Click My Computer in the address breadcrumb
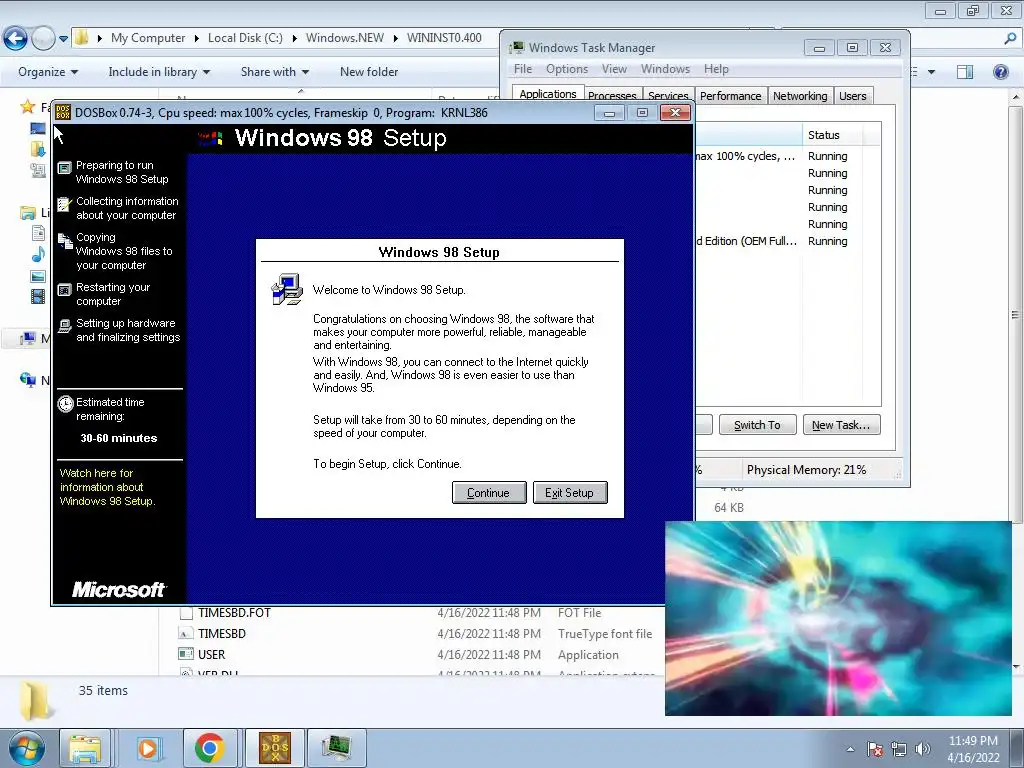1024x768 pixels. click(148, 38)
